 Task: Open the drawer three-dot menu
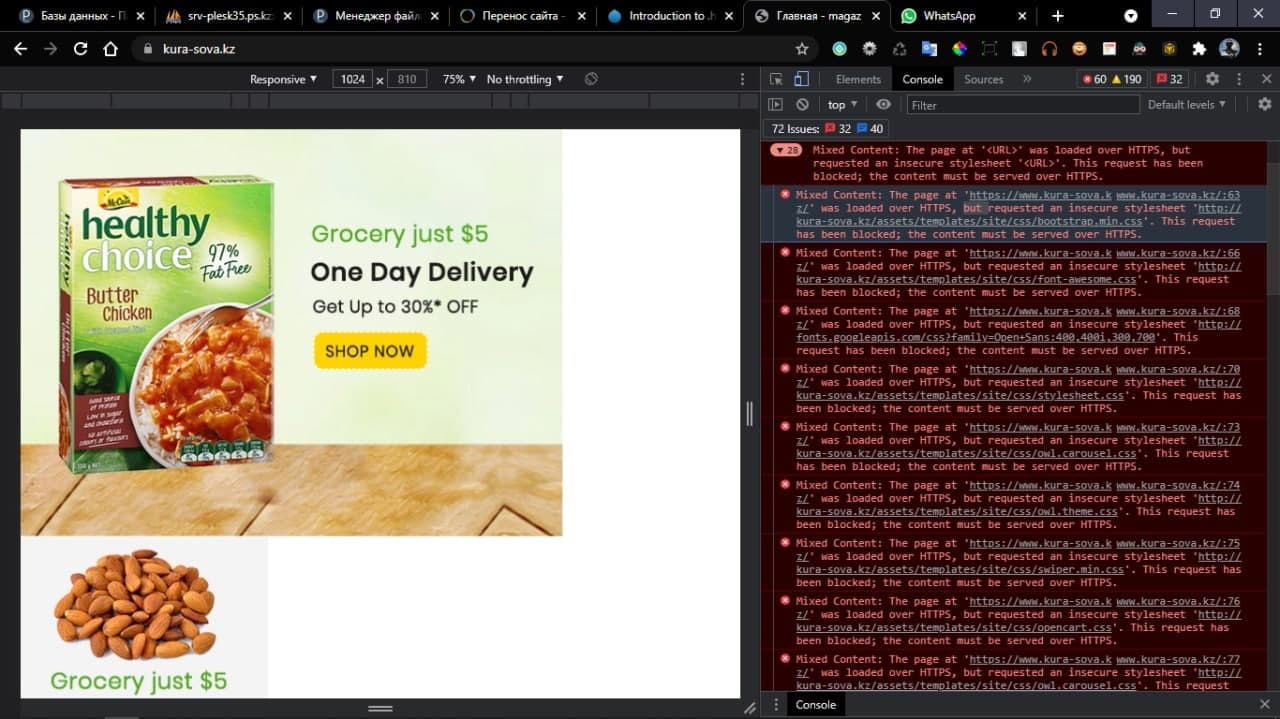tap(776, 704)
